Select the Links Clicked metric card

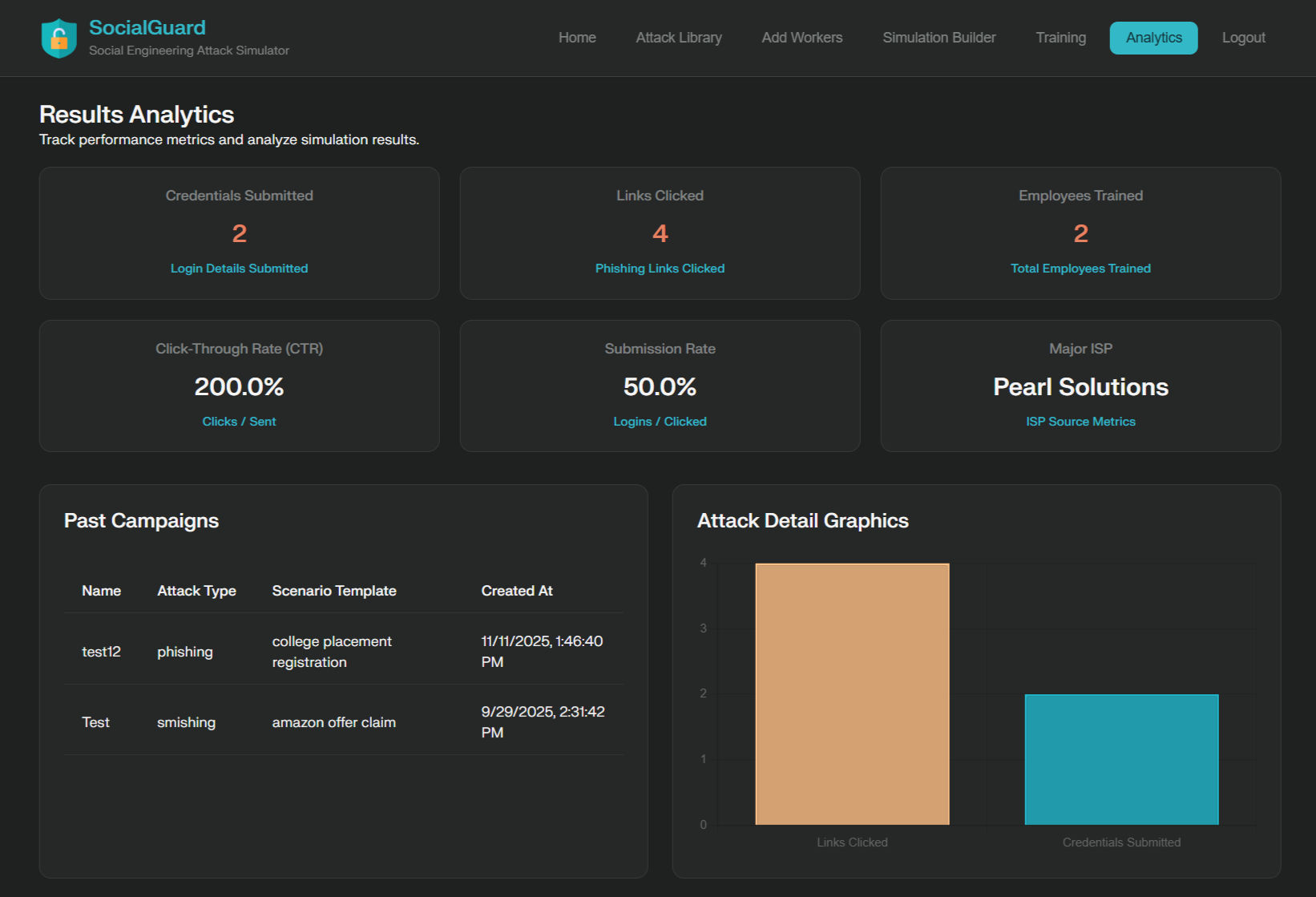[659, 232]
